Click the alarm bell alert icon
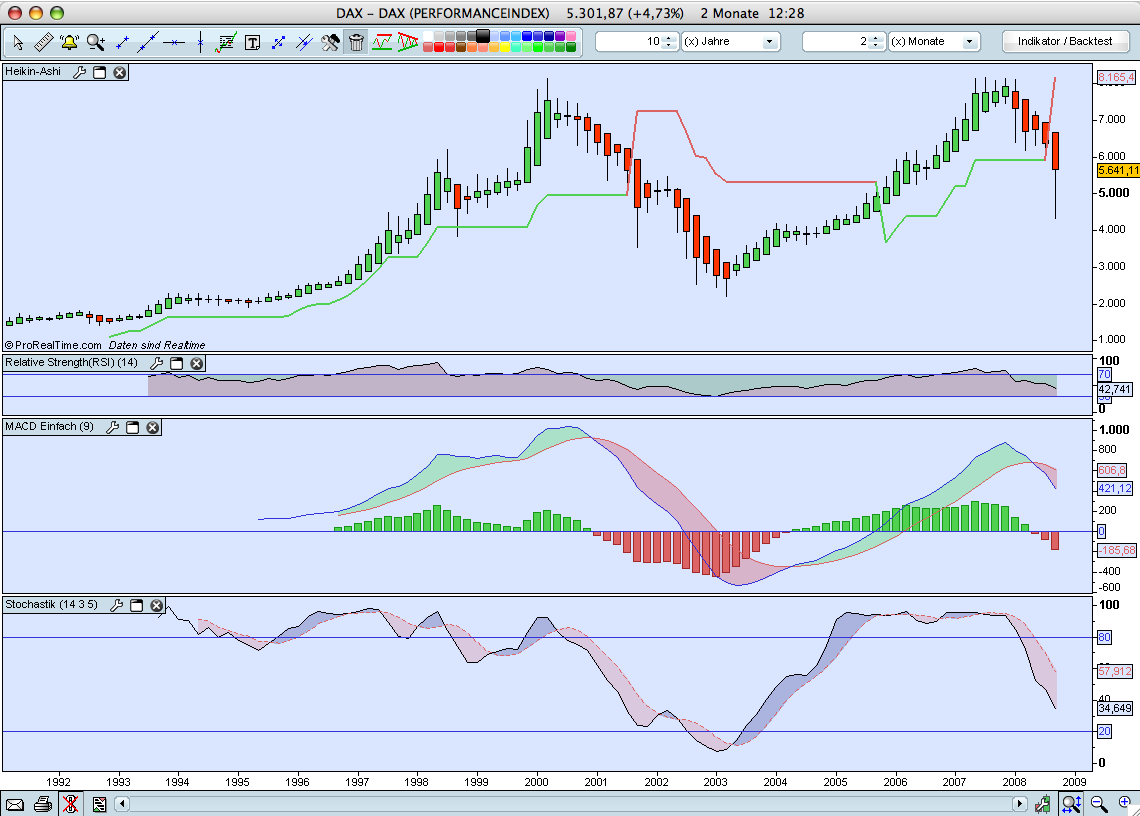 point(69,42)
